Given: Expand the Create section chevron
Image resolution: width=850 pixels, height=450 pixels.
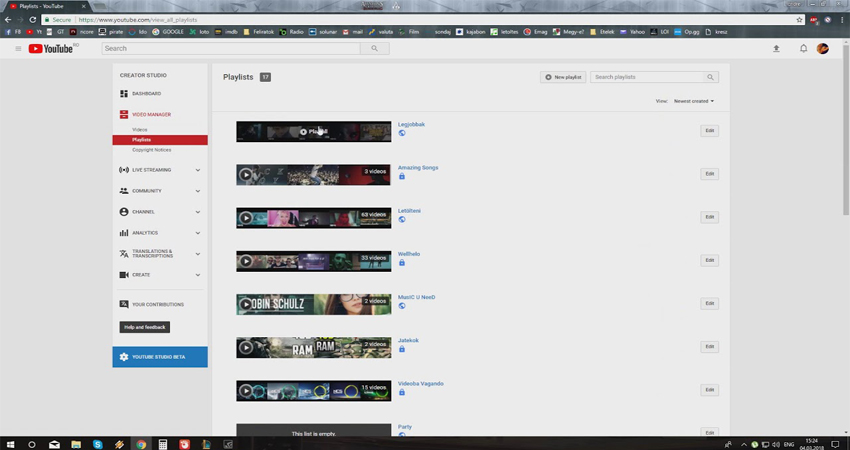Looking at the screenshot, I should click(x=198, y=275).
